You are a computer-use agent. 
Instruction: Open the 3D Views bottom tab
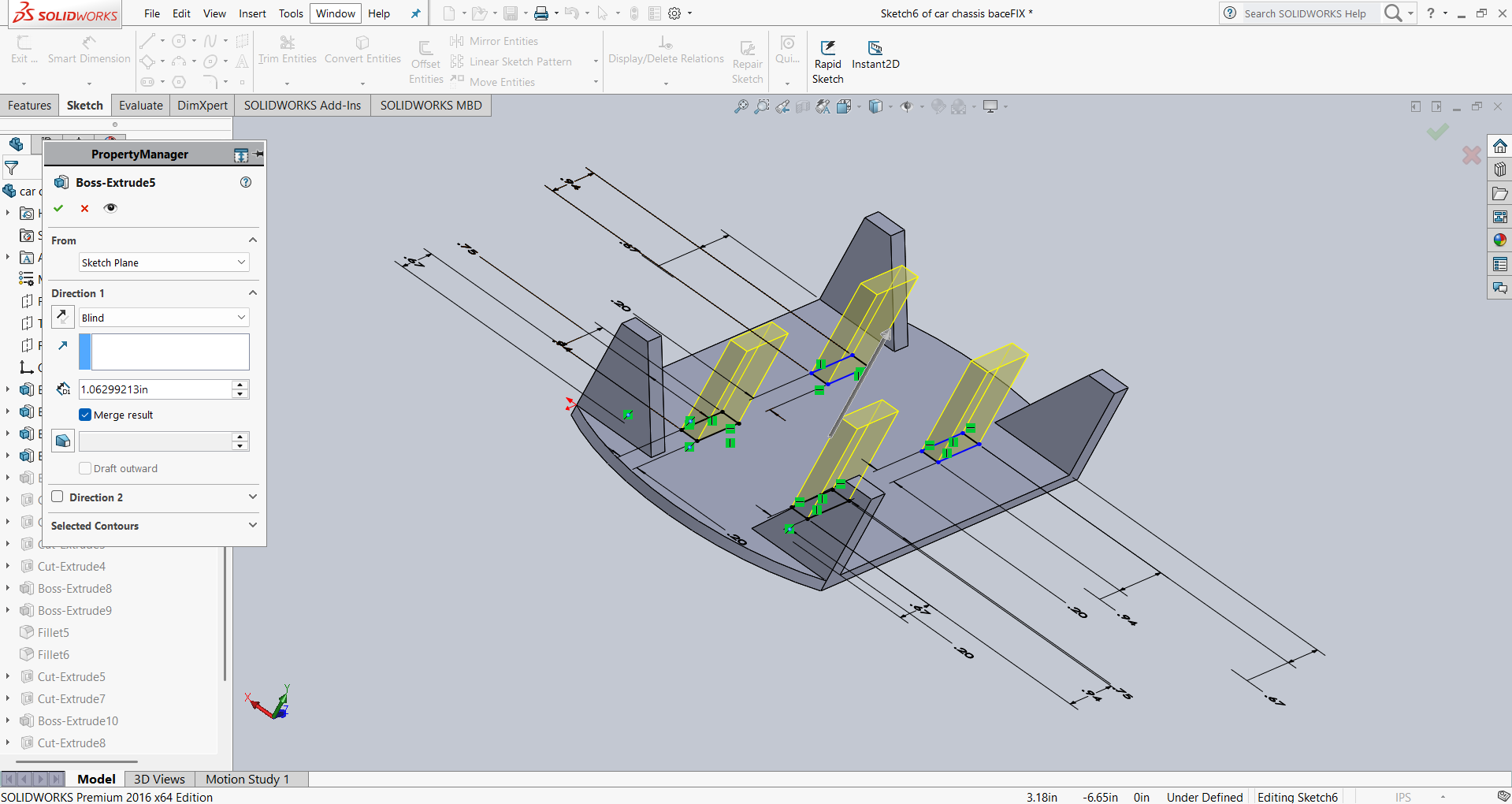point(159,779)
